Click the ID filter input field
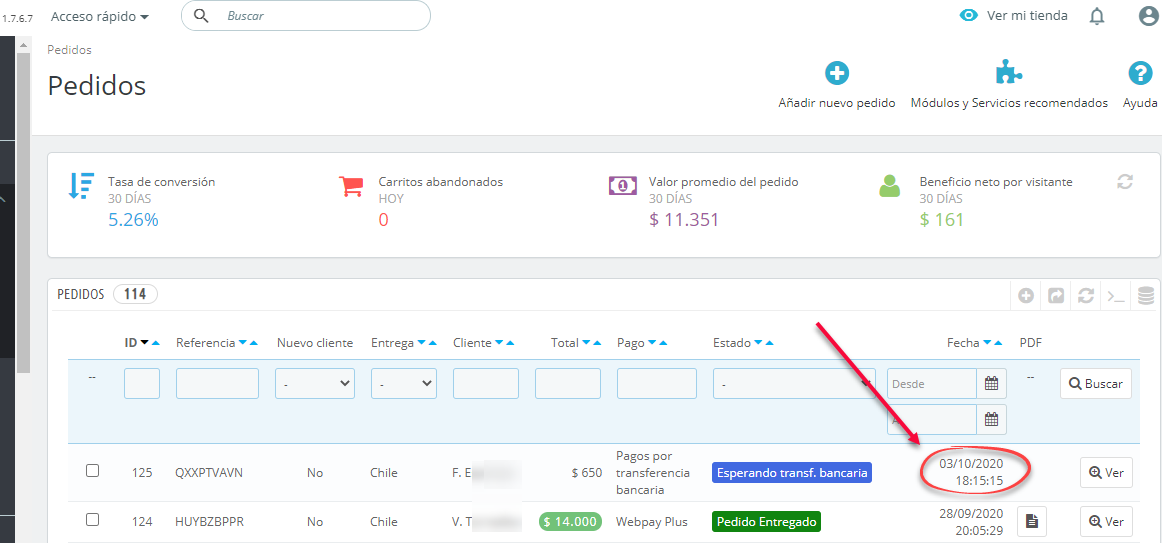 pyautogui.click(x=142, y=384)
